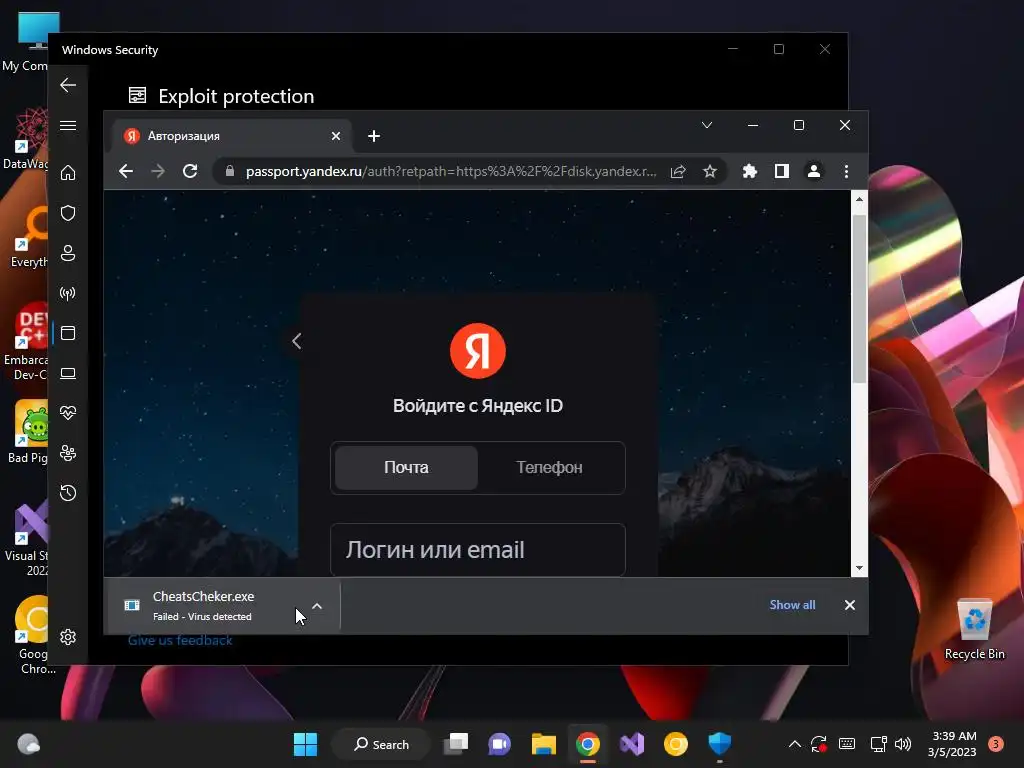Click the red Yandex Я logo
The height and width of the screenshot is (768, 1024).
coord(477,351)
